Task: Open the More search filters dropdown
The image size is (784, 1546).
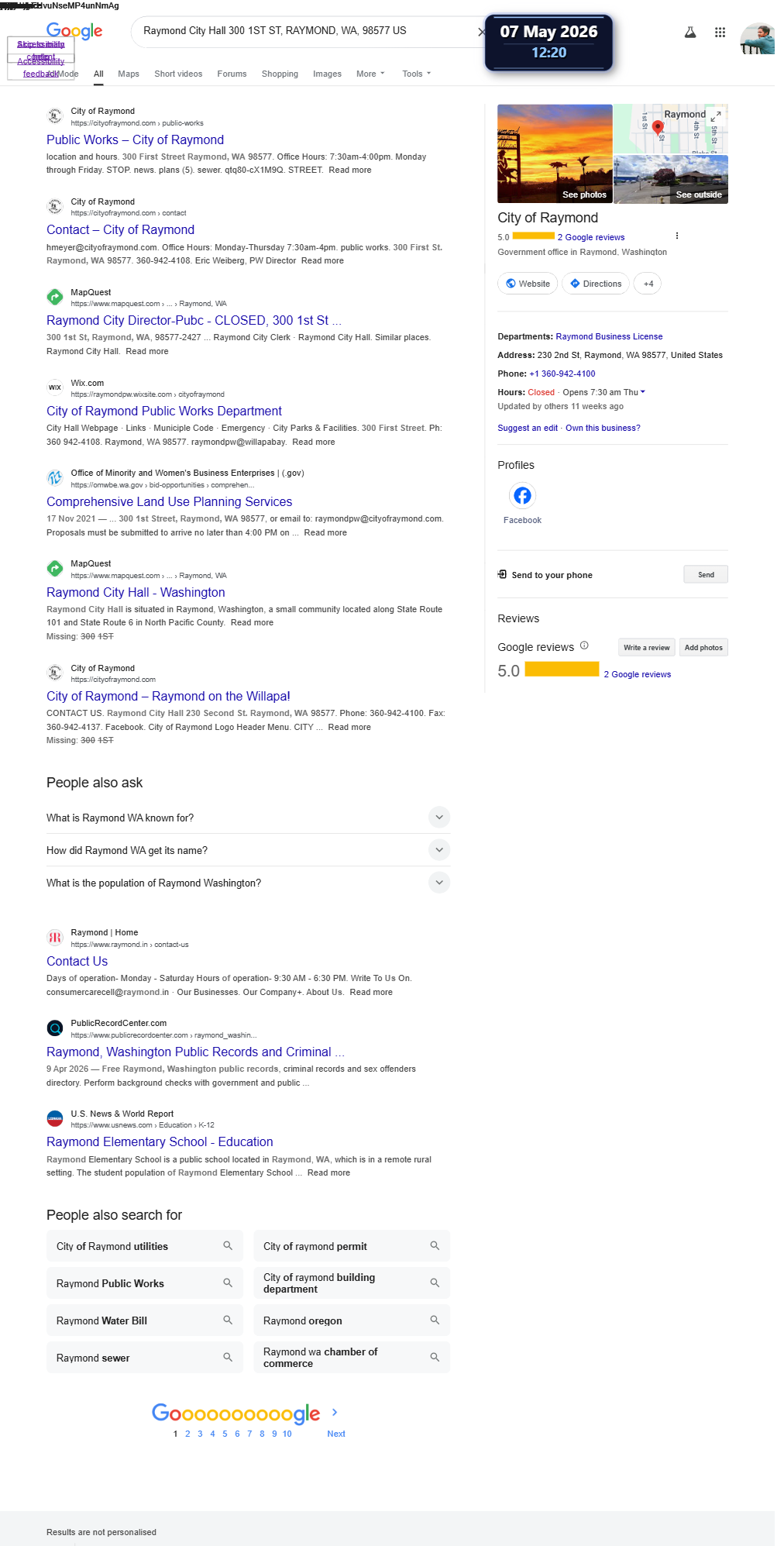Action: (x=370, y=74)
